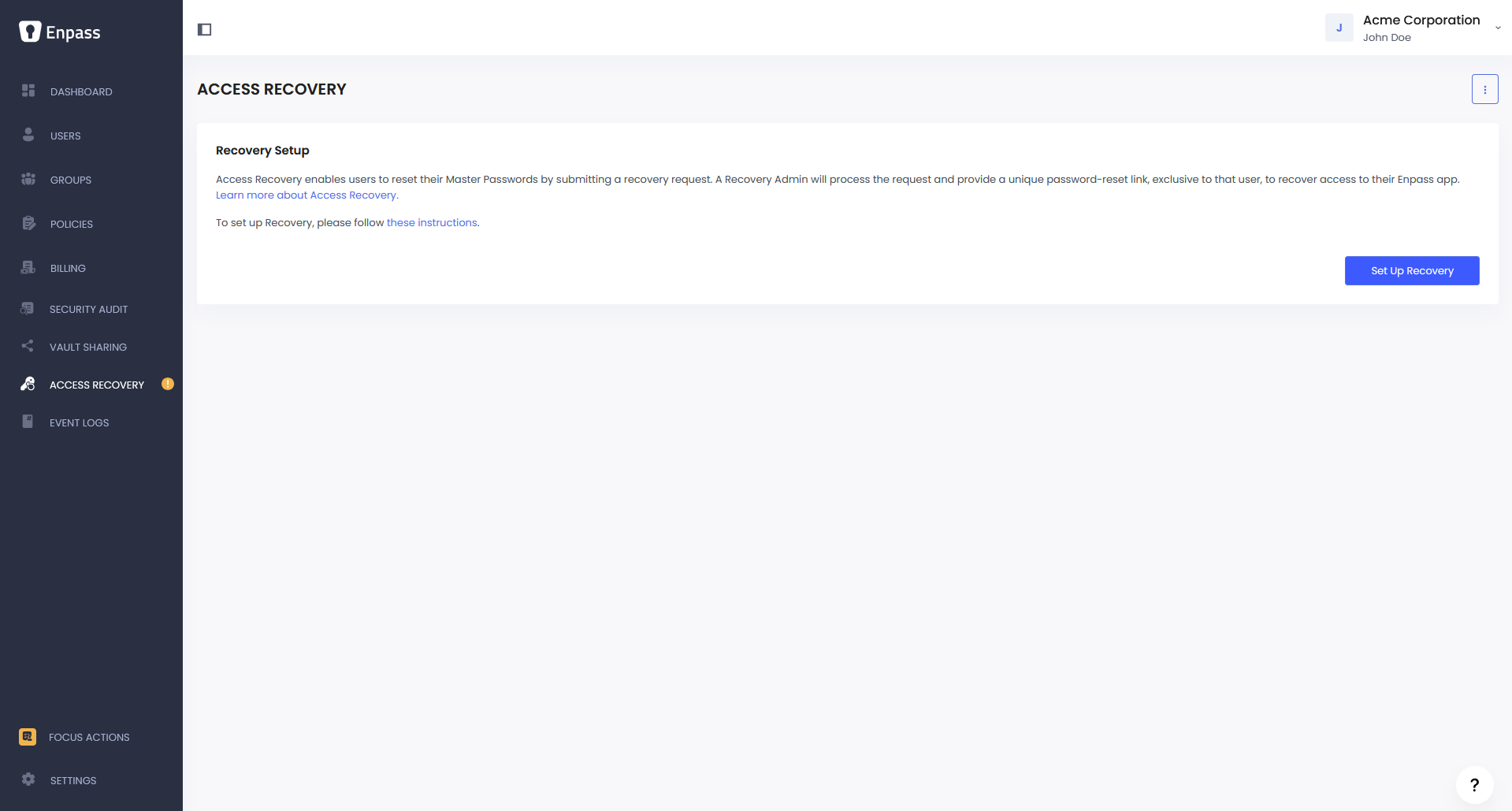Image resolution: width=1512 pixels, height=811 pixels.
Task: Open Settings from sidebar
Action: 73,780
